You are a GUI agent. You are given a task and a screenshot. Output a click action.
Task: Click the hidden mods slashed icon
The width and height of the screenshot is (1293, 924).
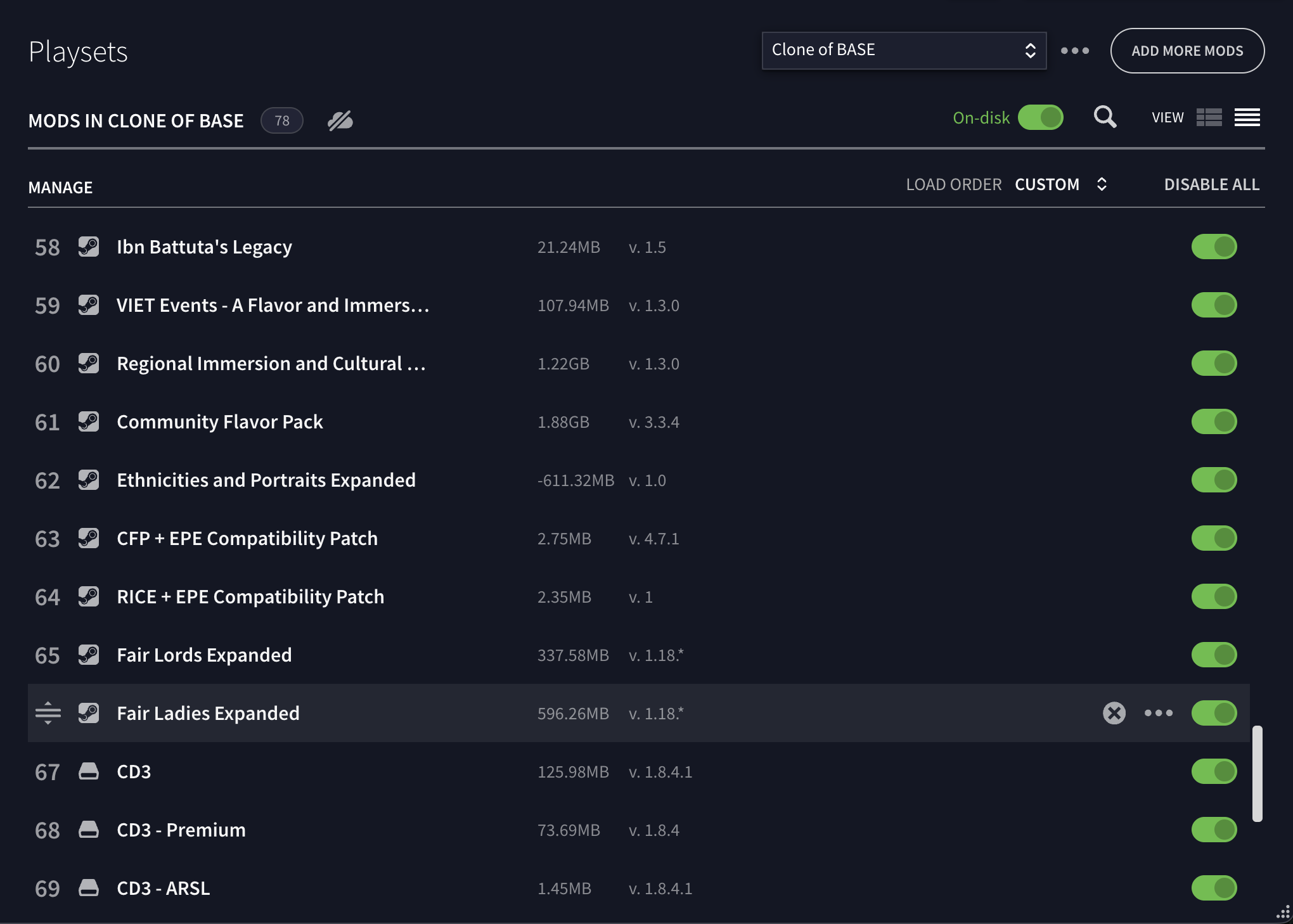340,120
